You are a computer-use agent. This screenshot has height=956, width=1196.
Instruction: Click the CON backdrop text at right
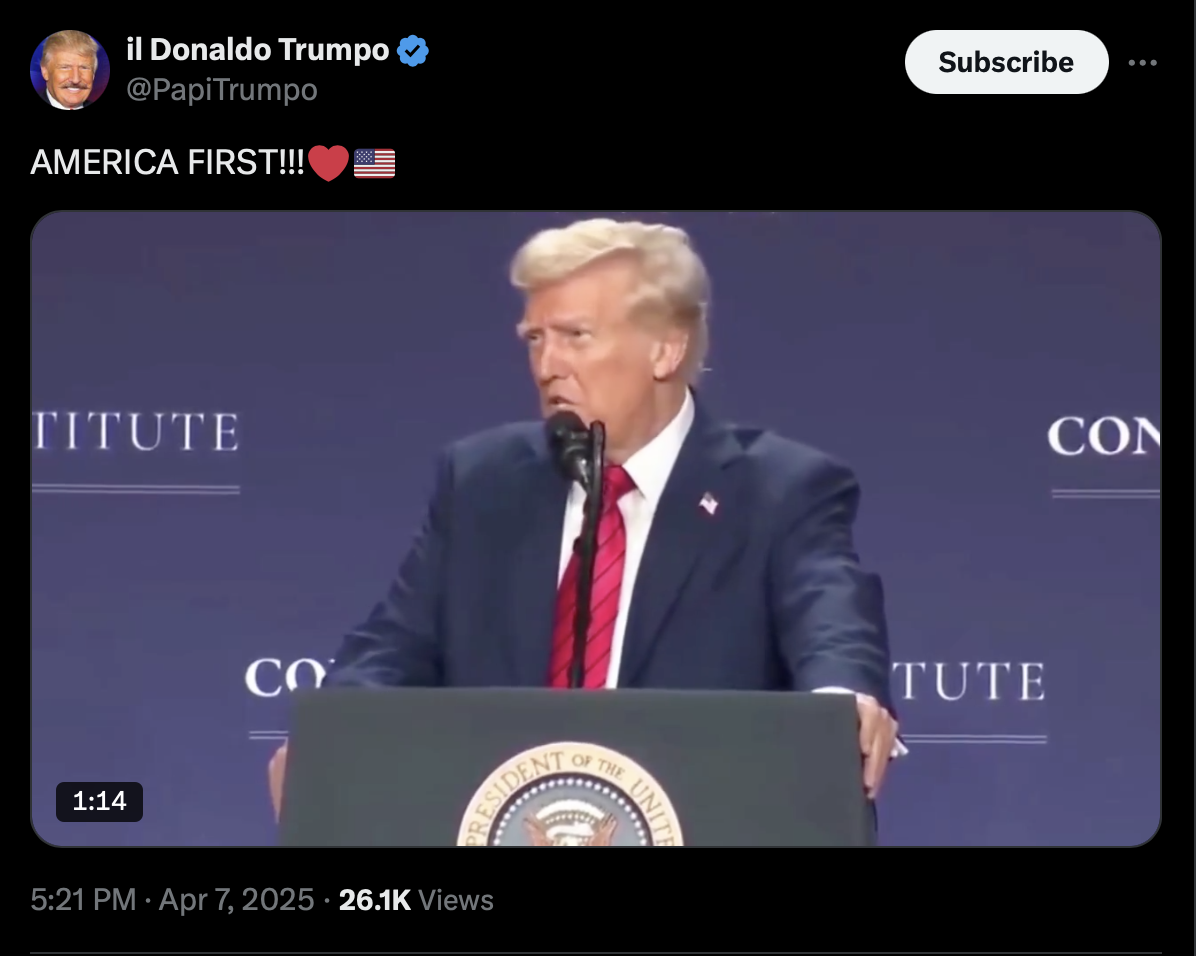[x=1104, y=436]
